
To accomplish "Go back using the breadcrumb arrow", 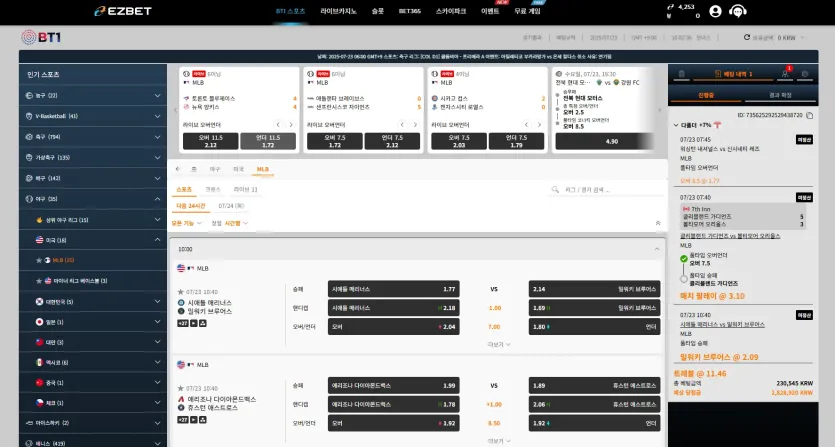I will tap(178, 169).
